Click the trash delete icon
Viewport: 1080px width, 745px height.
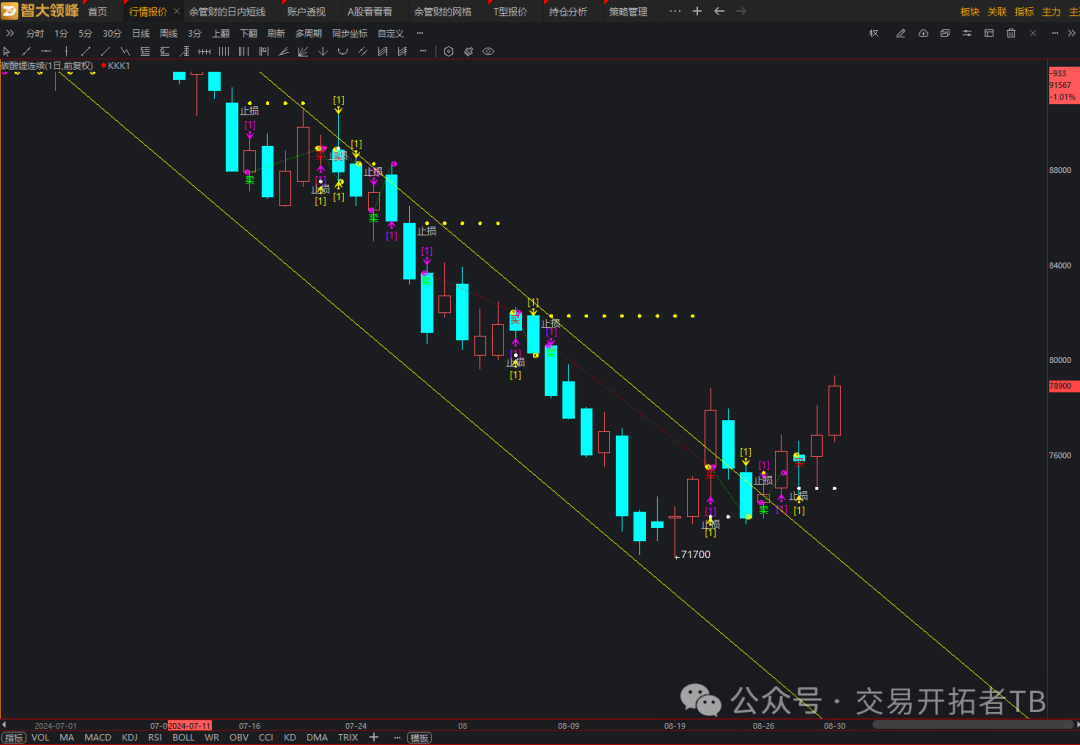click(1011, 33)
